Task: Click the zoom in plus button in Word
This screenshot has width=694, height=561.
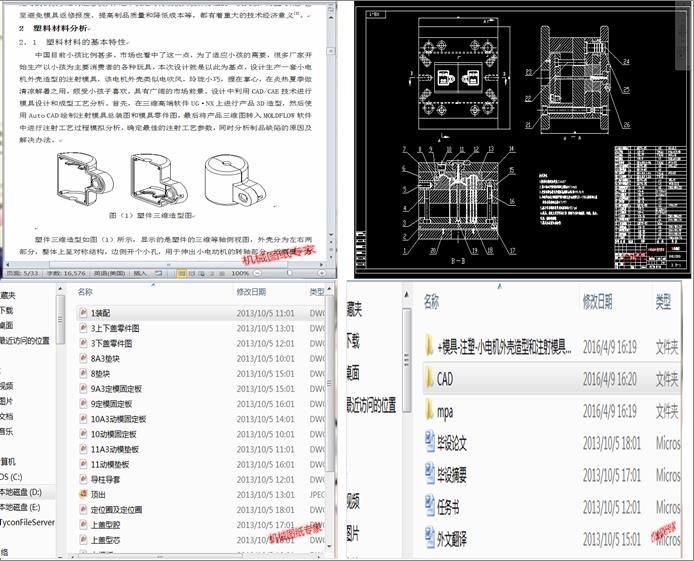Action: pos(322,273)
